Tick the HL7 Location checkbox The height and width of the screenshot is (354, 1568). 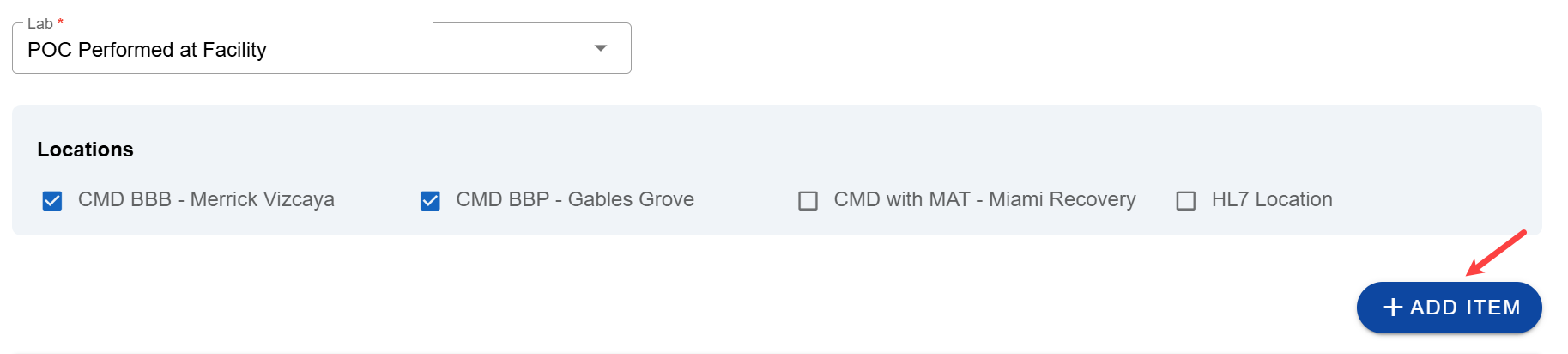(x=1186, y=200)
